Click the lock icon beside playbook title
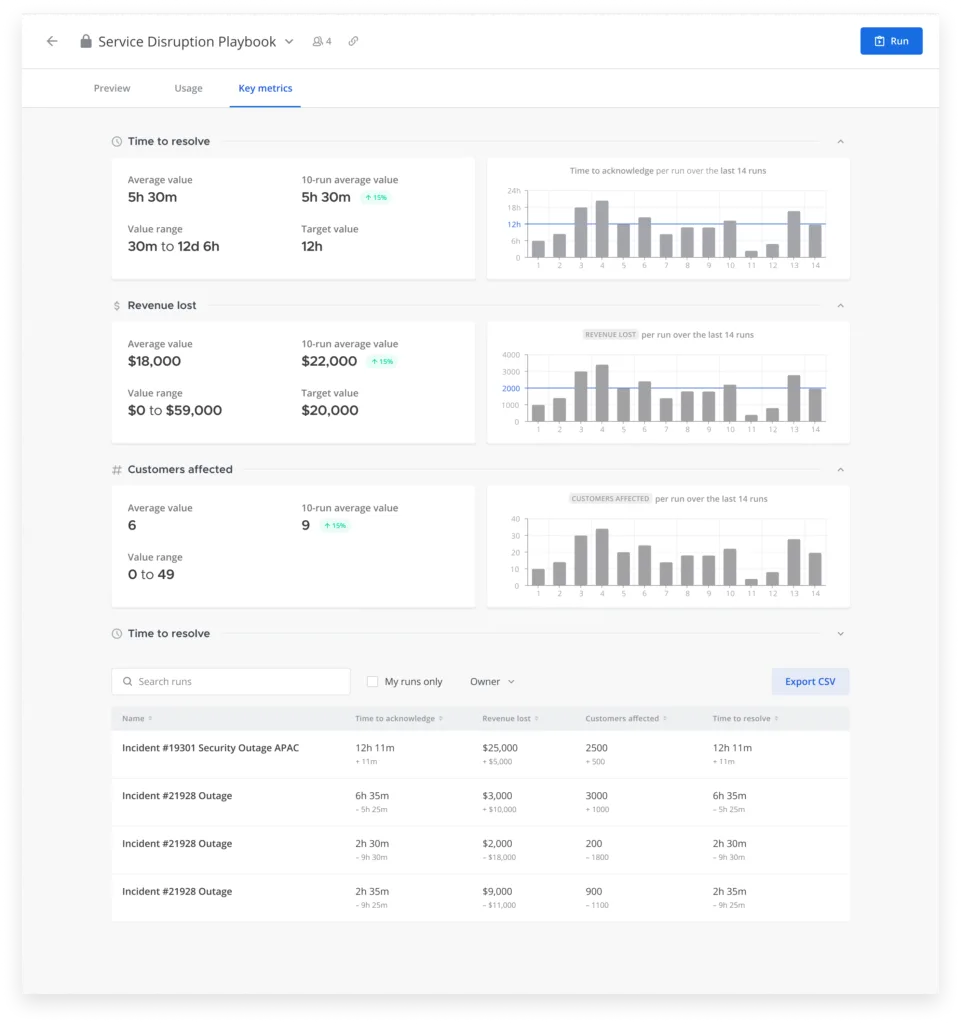 [86, 41]
